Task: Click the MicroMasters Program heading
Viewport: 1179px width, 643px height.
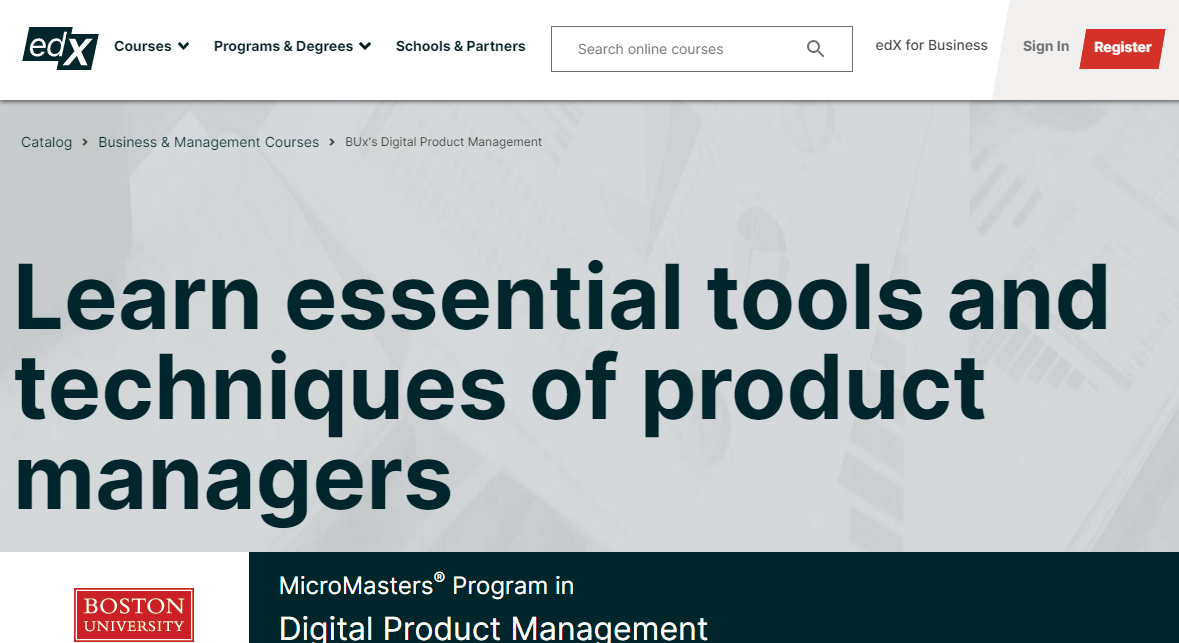Action: pos(427,584)
